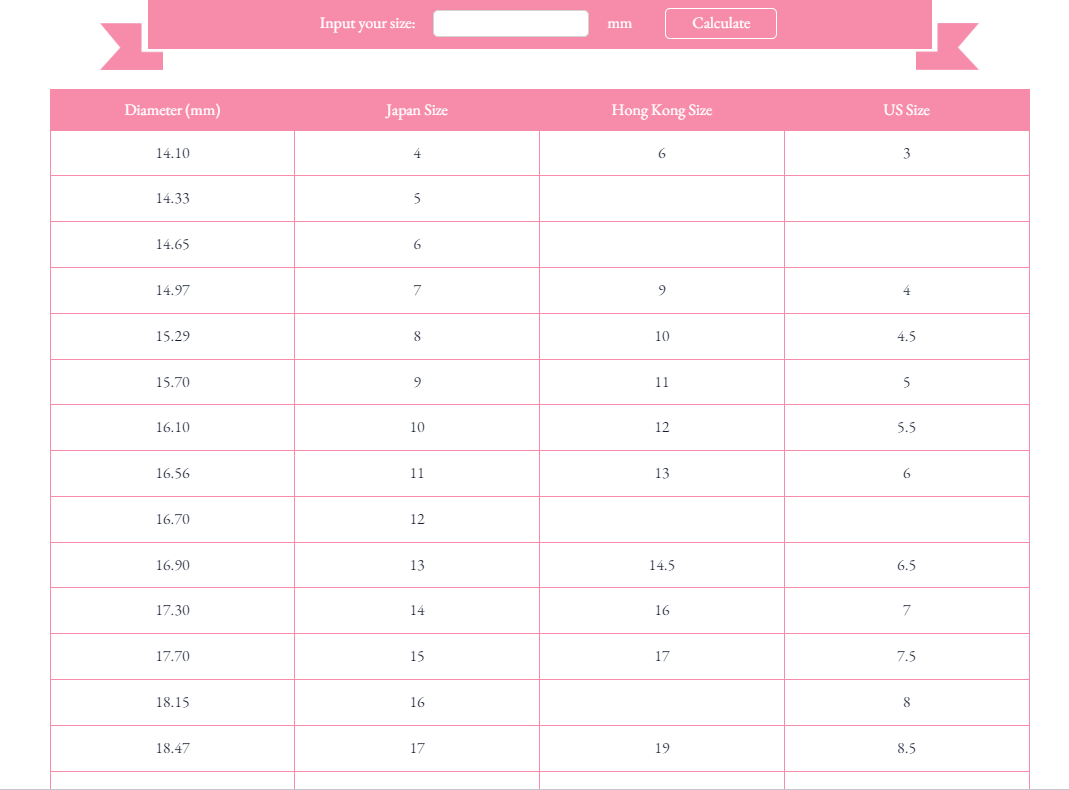
Task: Select the 16.10 diameter cell
Action: click(172, 427)
